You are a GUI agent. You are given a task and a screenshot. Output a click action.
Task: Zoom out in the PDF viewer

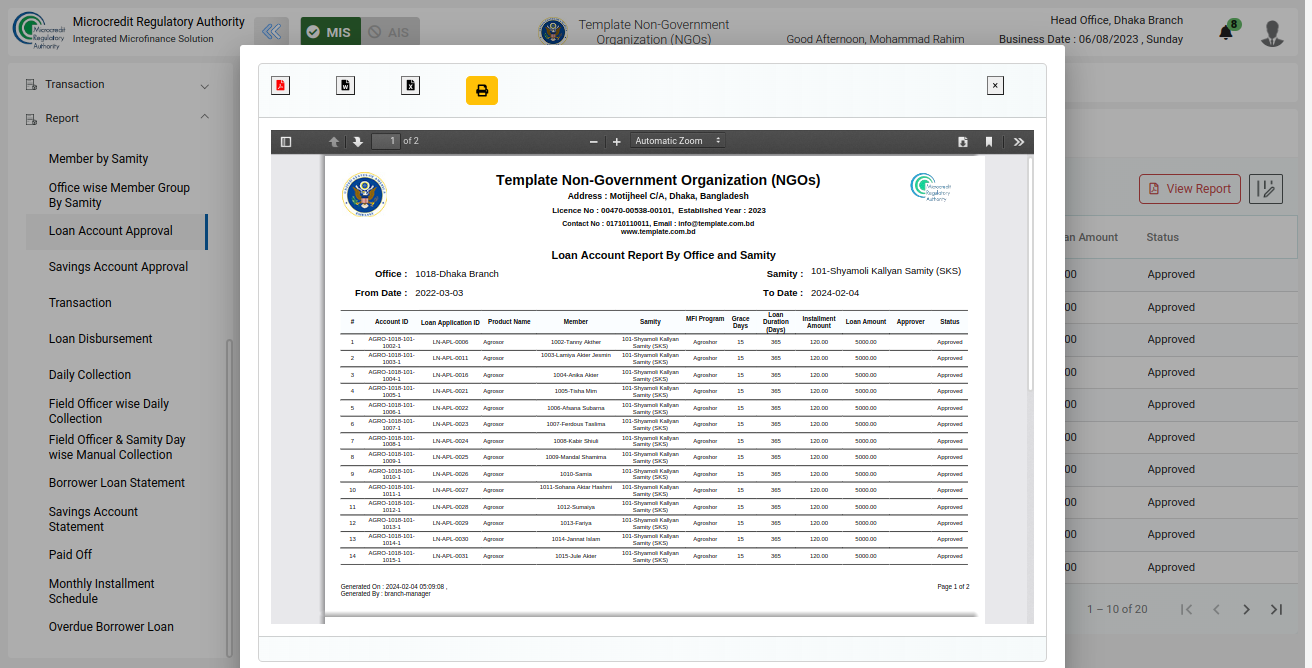[594, 142]
